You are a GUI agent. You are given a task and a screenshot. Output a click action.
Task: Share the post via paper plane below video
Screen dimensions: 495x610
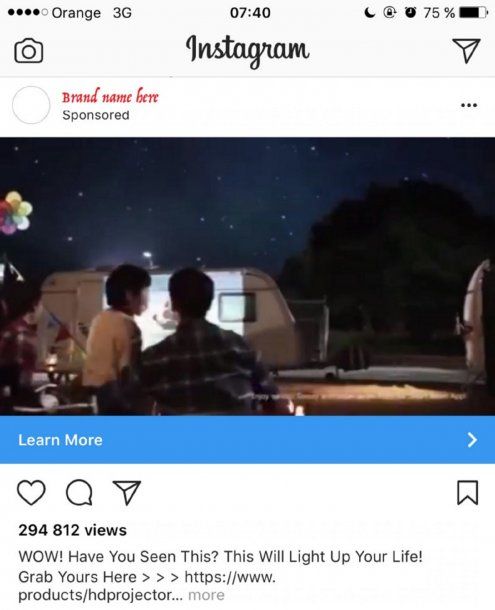pos(126,493)
